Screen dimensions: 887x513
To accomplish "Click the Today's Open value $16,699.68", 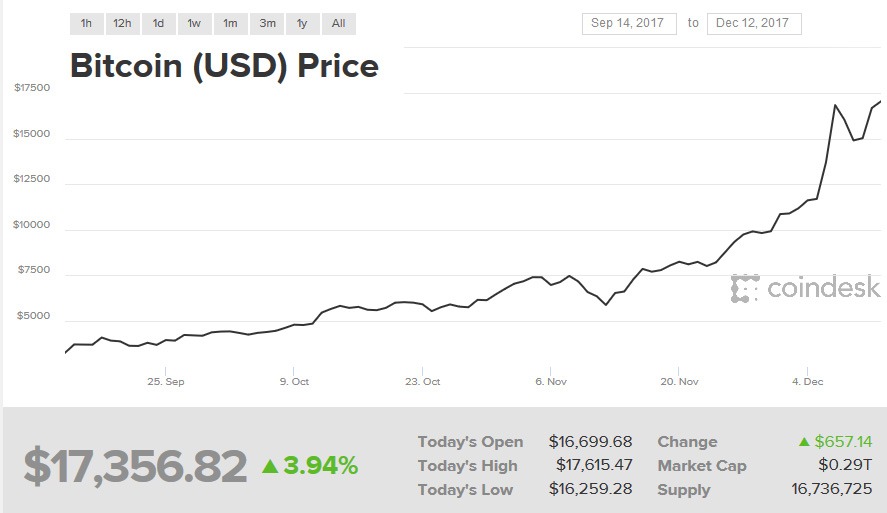I will tap(590, 441).
